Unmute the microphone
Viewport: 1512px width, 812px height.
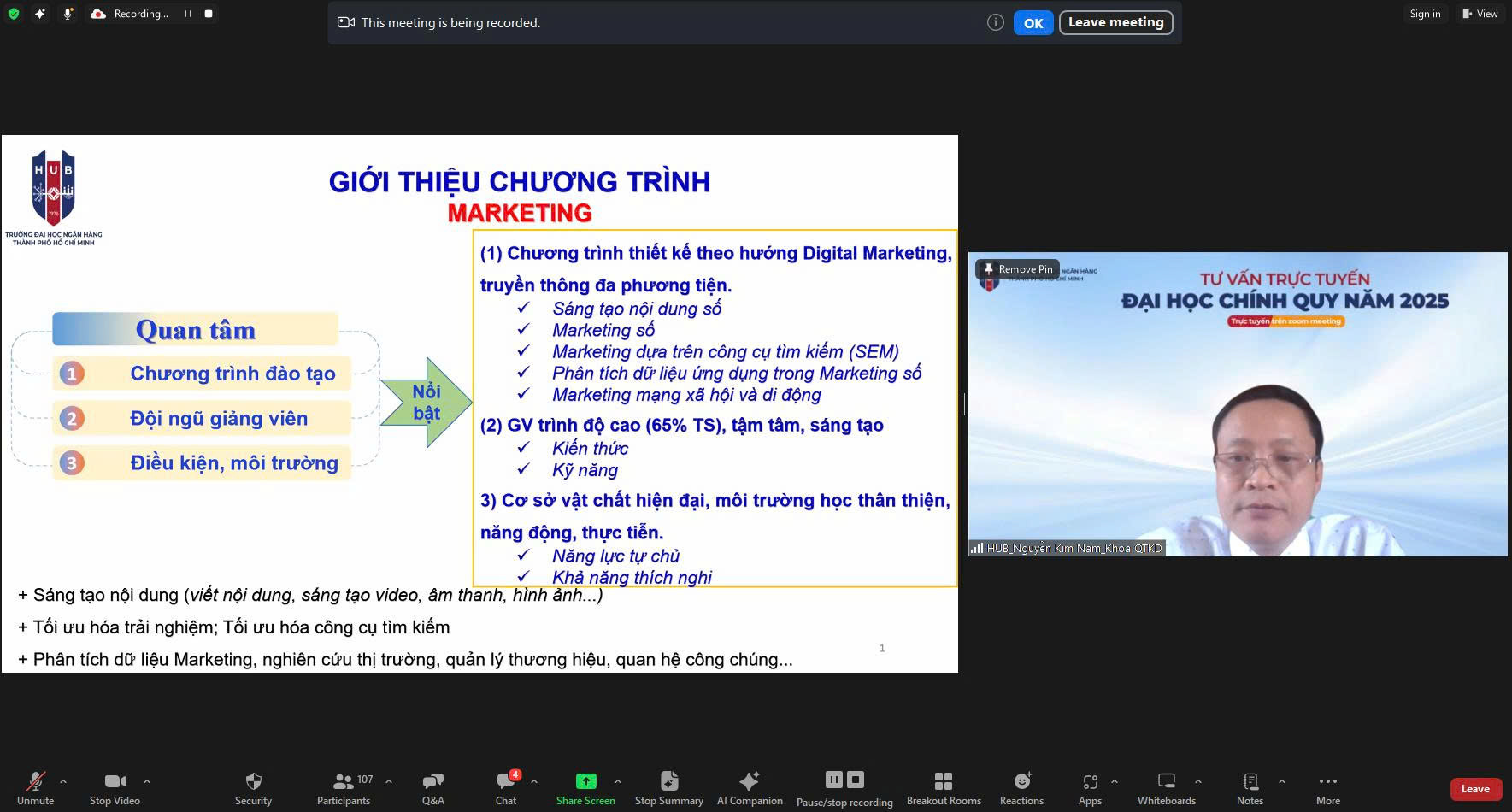[x=35, y=788]
